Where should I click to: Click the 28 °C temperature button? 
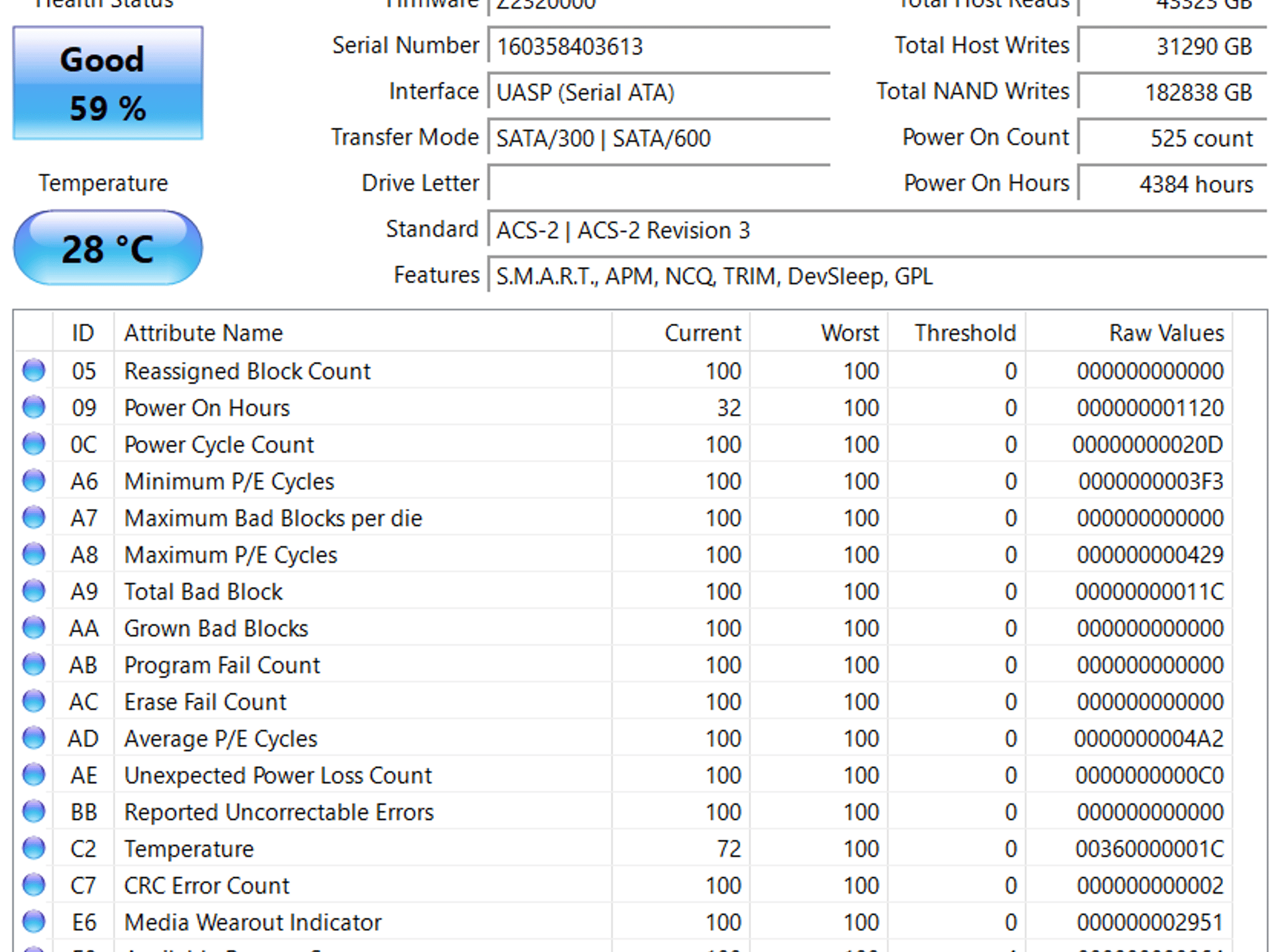coord(108,248)
